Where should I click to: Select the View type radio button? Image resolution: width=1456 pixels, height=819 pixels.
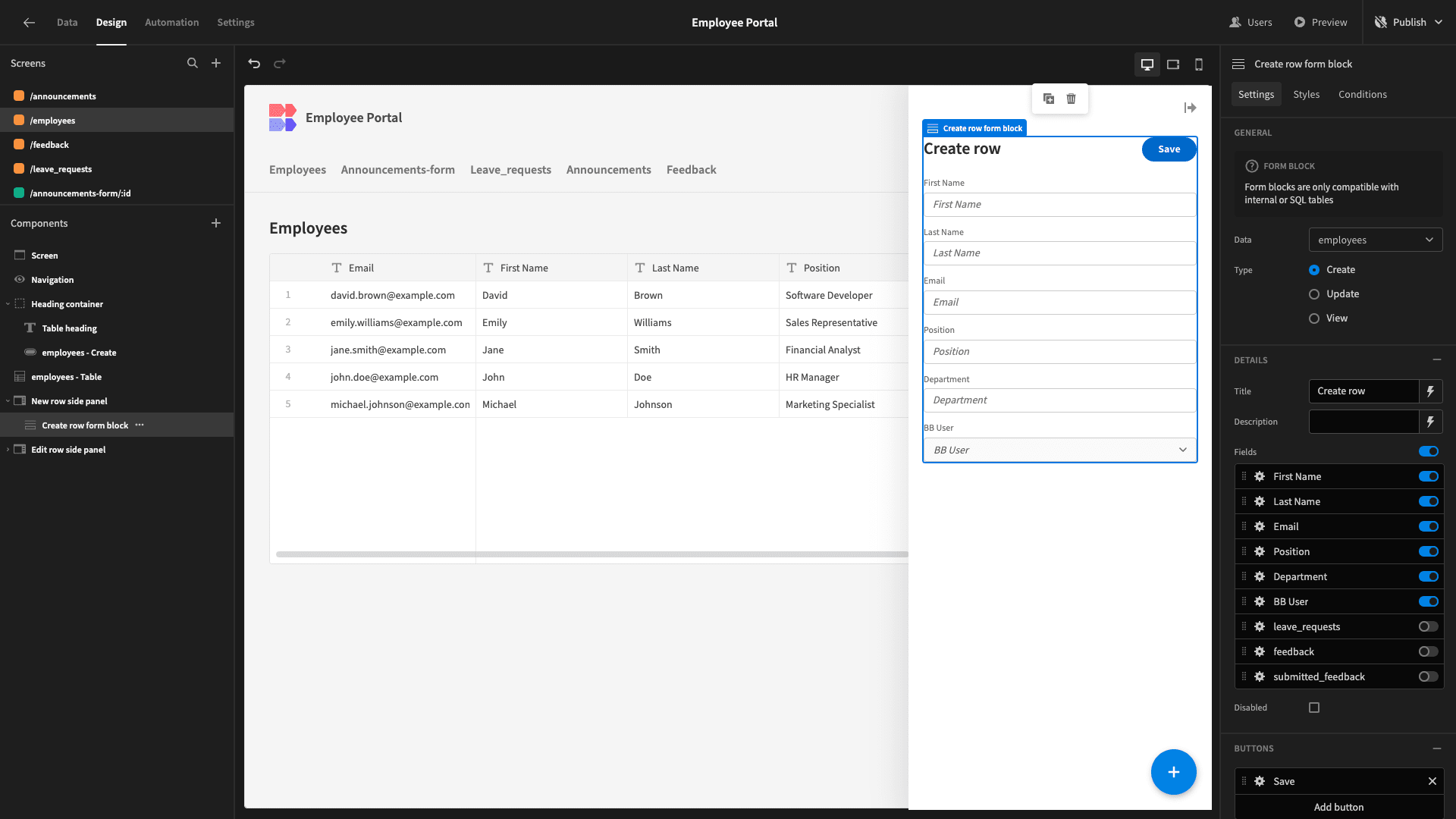(1314, 318)
